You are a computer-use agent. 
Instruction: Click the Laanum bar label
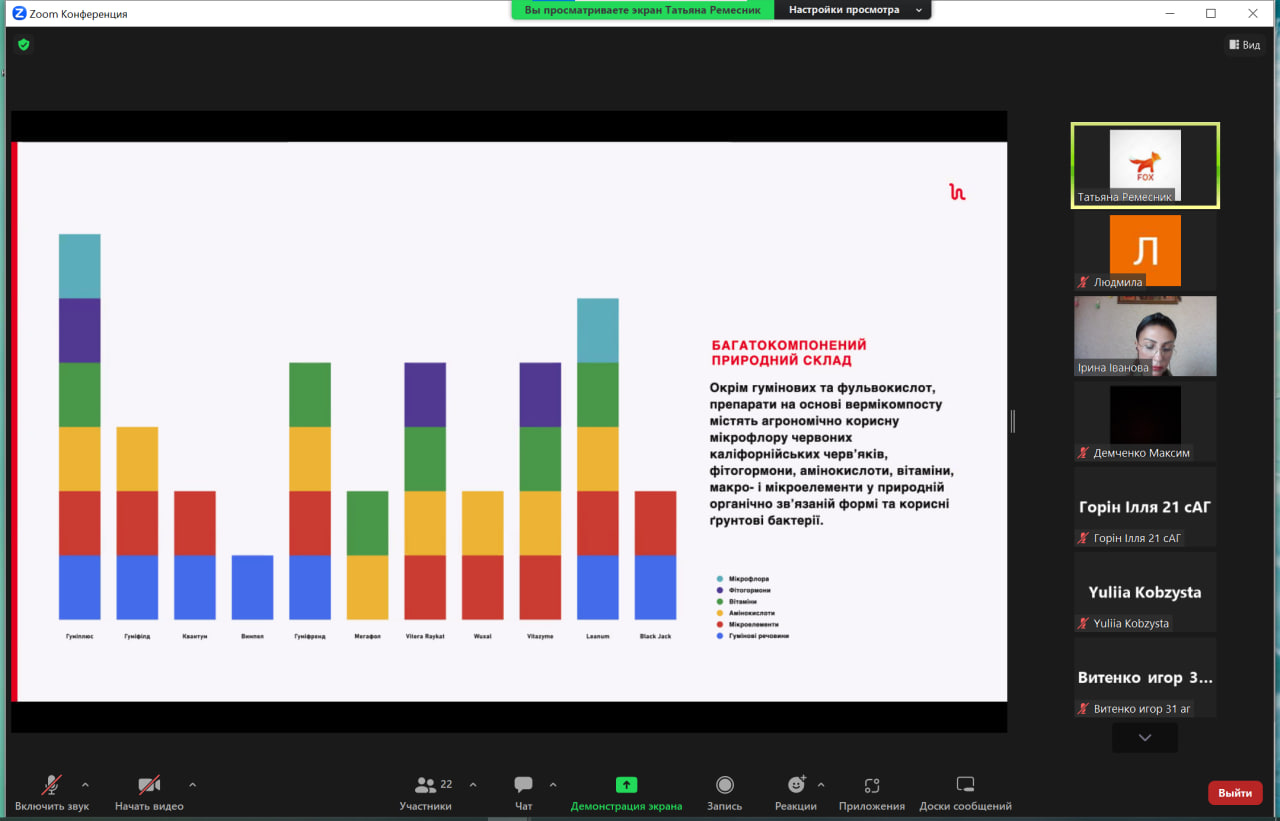[598, 636]
